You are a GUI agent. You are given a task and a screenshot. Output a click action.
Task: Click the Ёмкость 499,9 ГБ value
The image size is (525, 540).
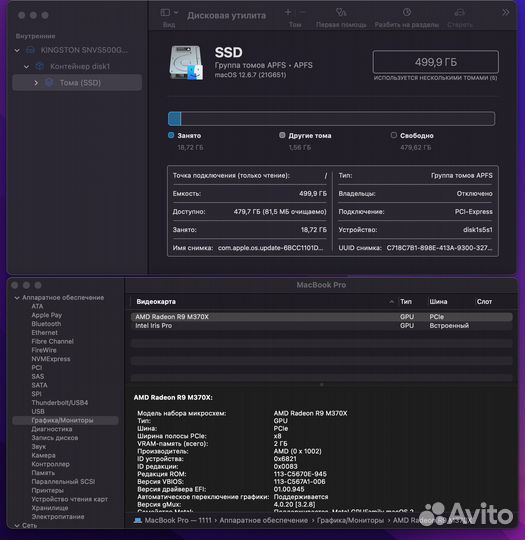313,194
